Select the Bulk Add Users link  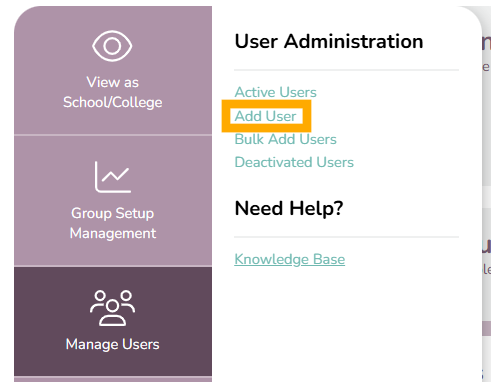click(285, 139)
